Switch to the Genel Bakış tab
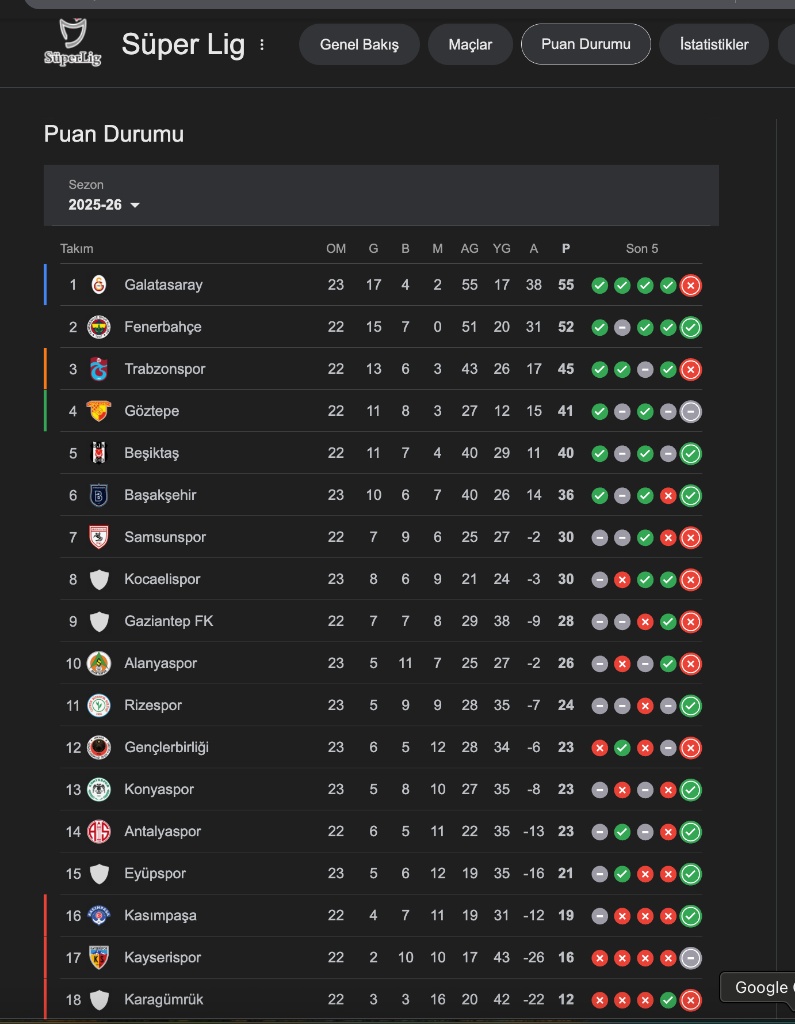 click(x=359, y=44)
